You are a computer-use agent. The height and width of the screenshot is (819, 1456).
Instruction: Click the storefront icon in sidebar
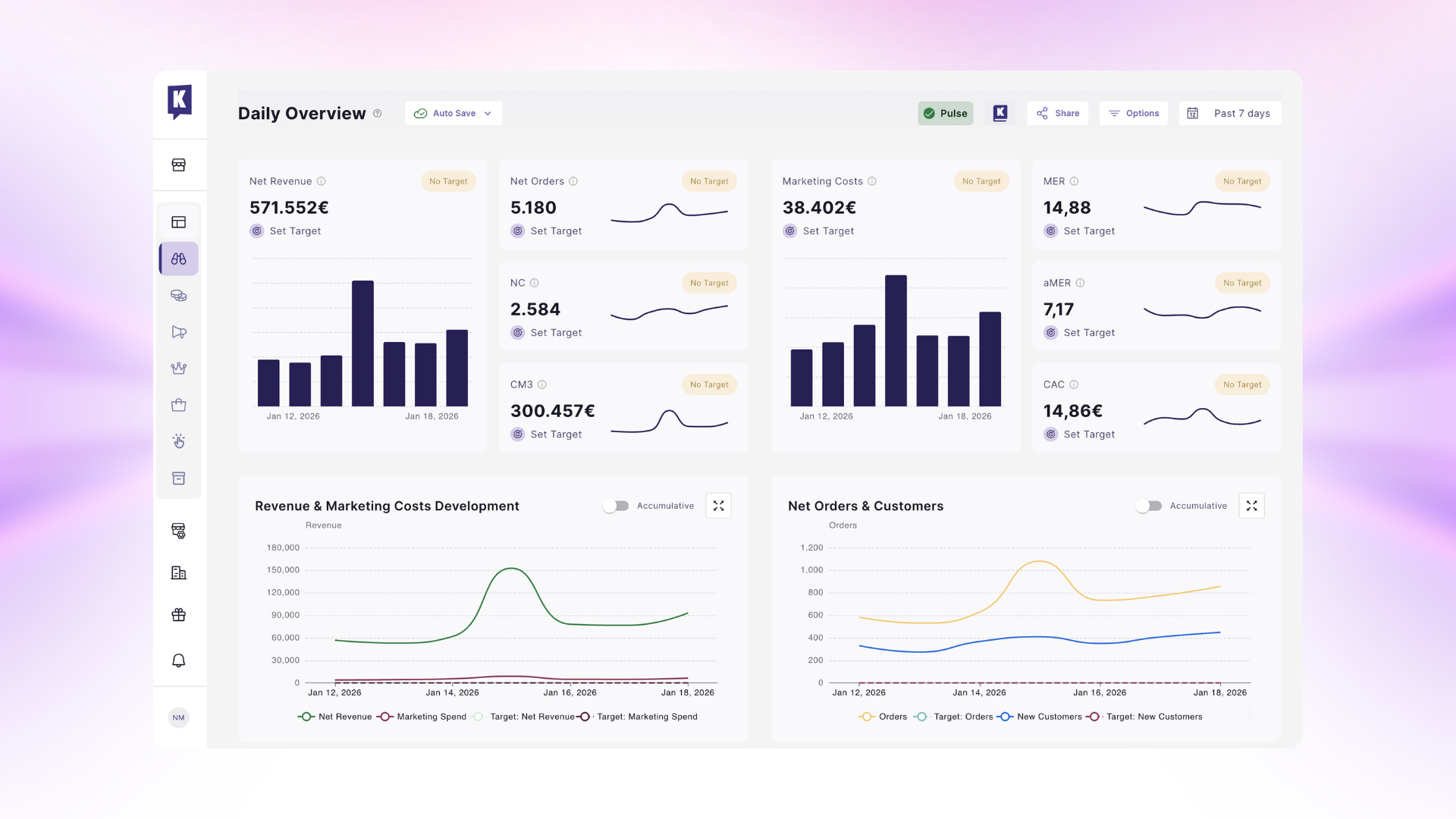tap(179, 165)
